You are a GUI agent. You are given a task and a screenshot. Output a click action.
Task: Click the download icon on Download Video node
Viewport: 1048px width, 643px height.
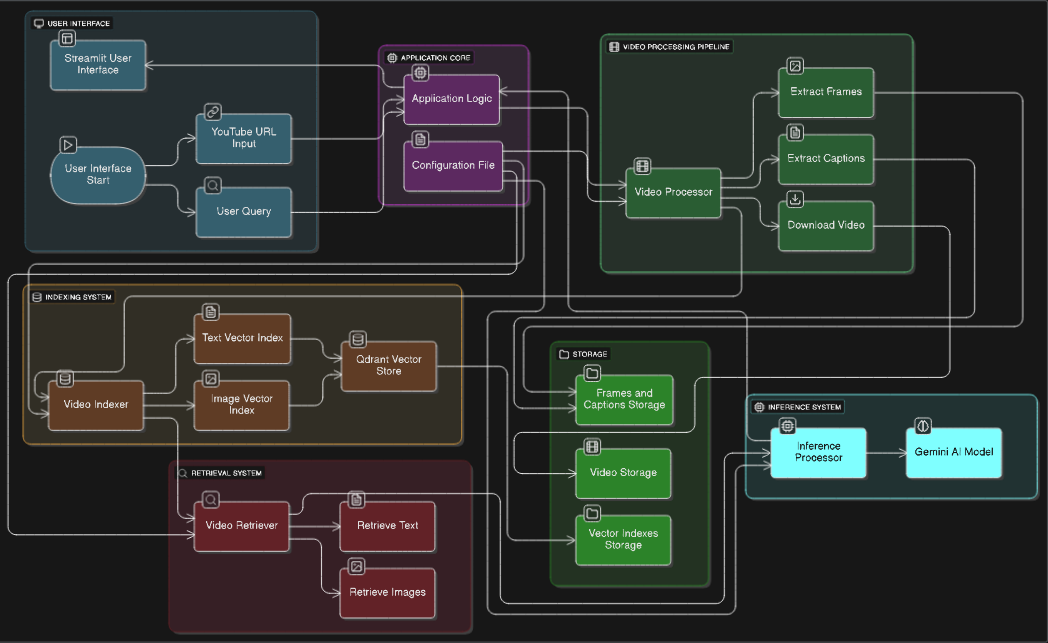pyautogui.click(x=794, y=198)
